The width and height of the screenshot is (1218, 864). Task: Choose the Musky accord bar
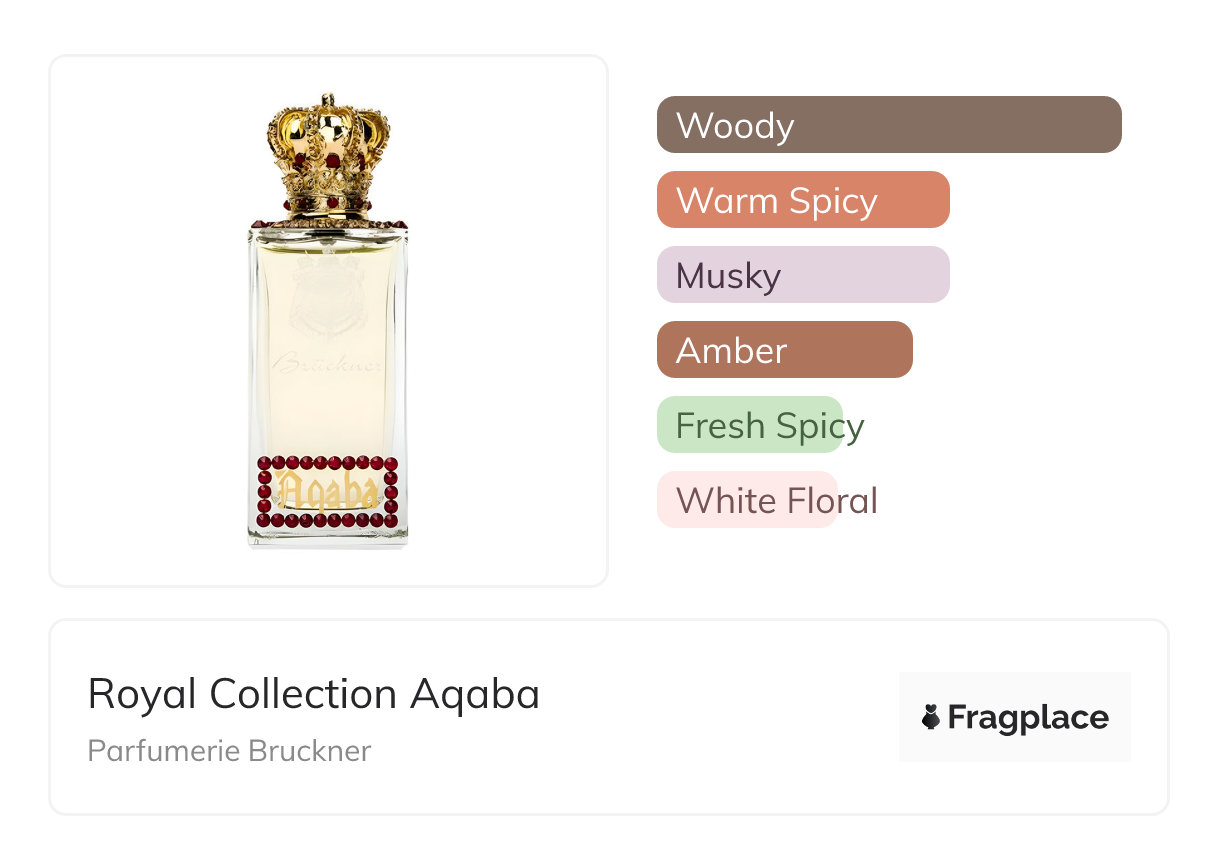click(802, 275)
